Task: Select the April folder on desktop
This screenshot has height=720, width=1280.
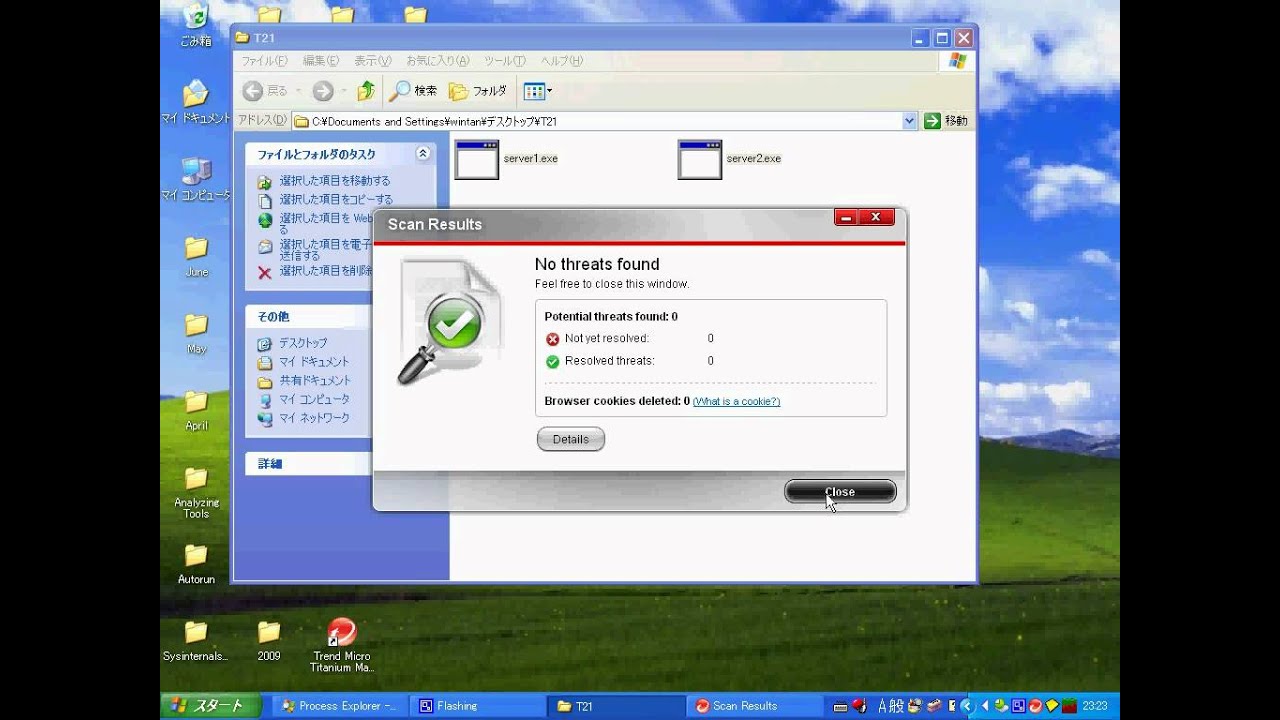Action: (x=196, y=410)
